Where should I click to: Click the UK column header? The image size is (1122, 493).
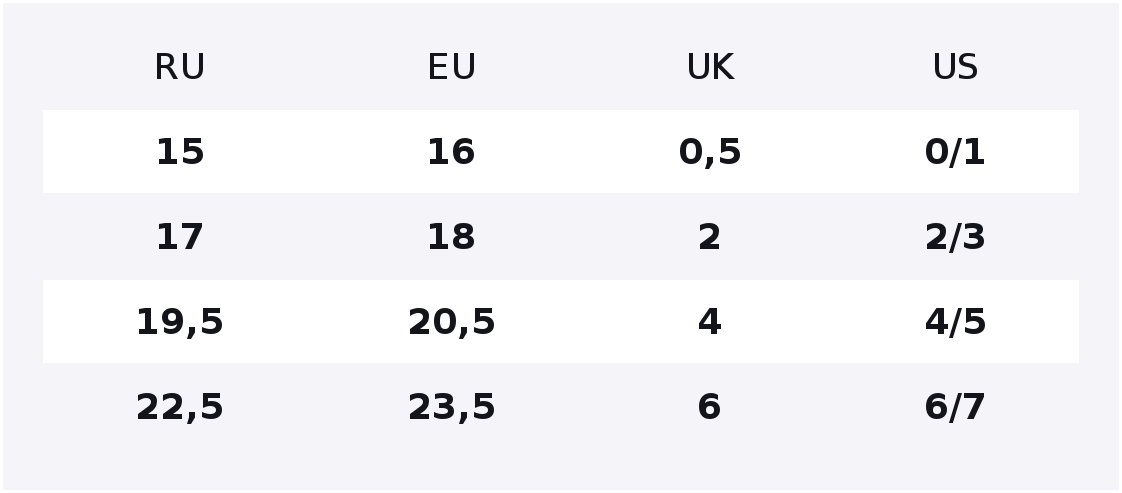click(x=710, y=67)
